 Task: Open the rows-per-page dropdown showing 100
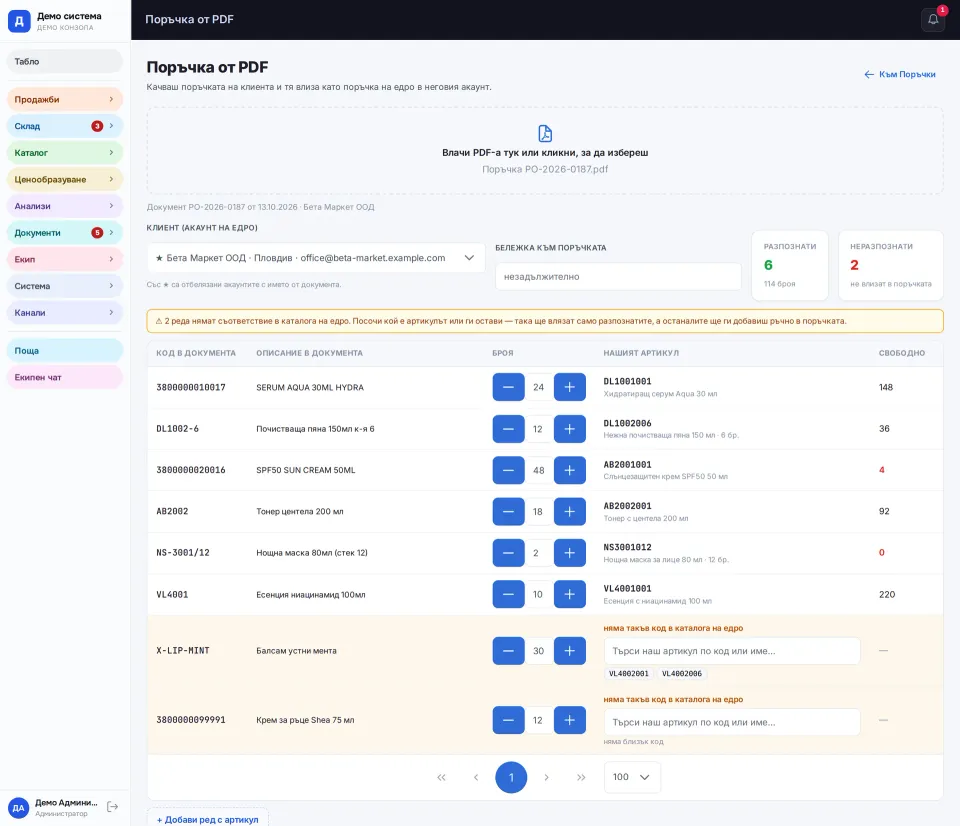pos(632,777)
